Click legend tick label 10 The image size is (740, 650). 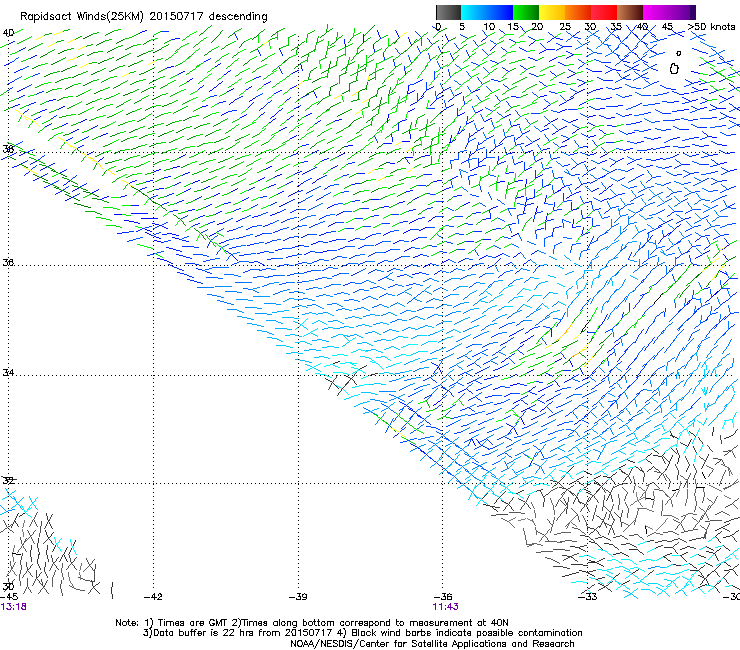coord(489,27)
